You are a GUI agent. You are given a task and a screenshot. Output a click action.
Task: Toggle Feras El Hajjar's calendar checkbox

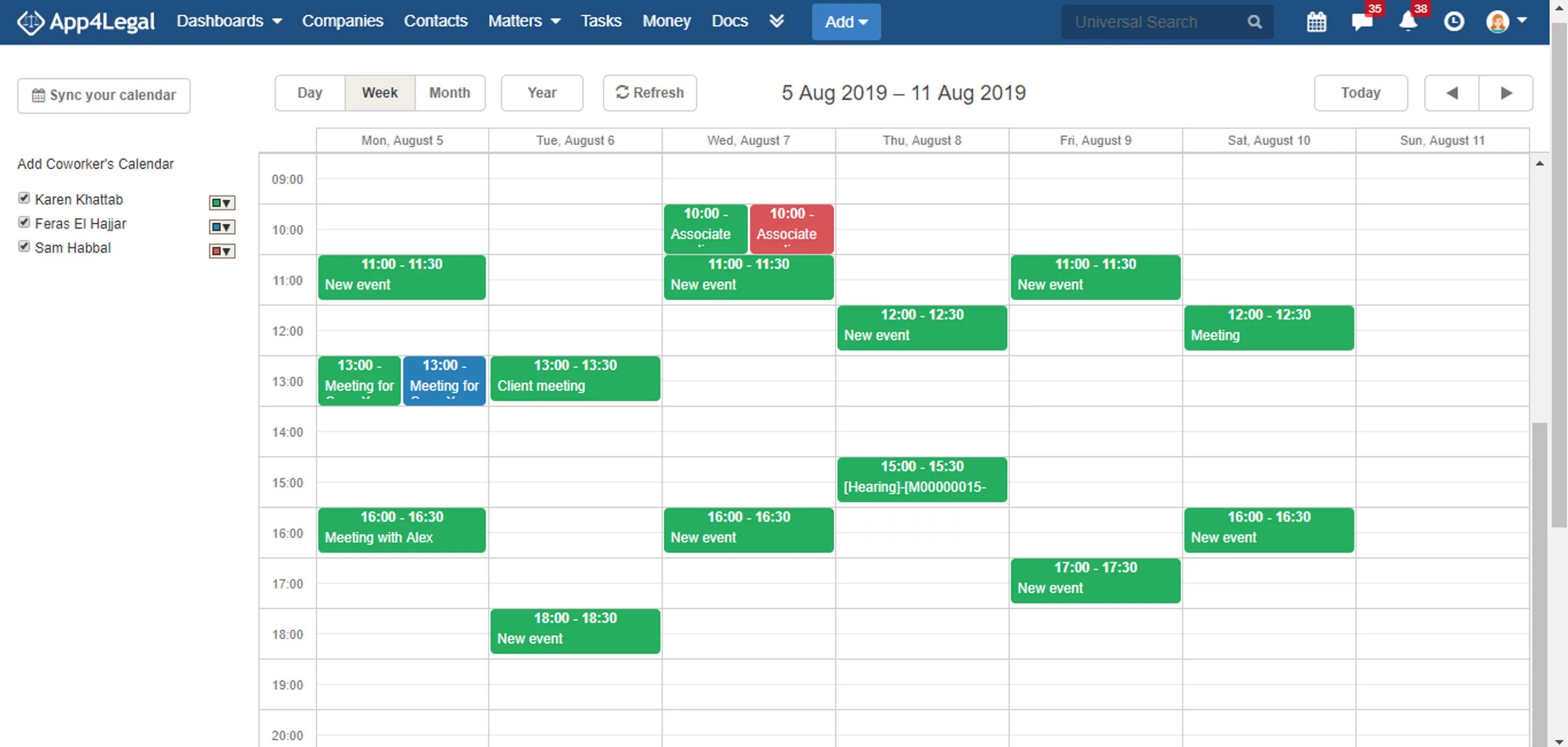[24, 222]
